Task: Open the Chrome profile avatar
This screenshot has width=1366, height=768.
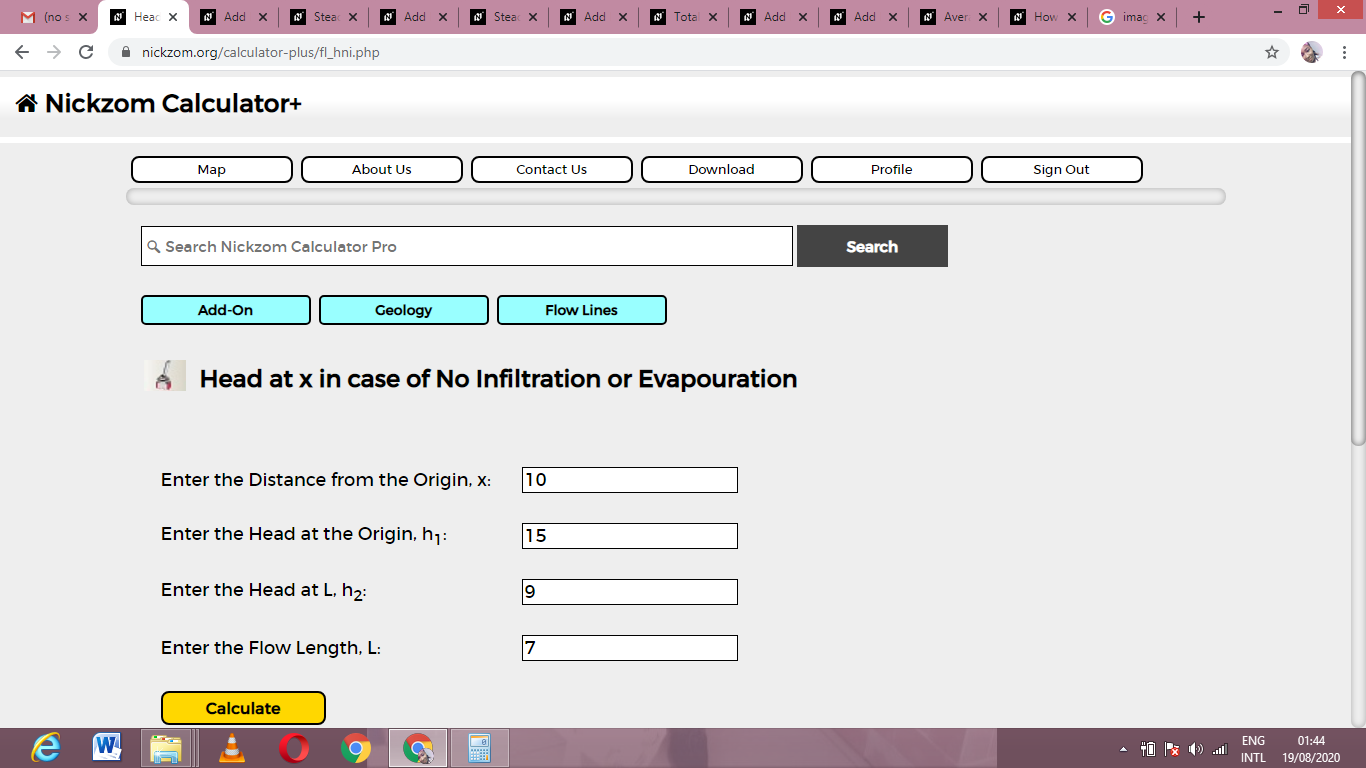Action: coord(1311,52)
